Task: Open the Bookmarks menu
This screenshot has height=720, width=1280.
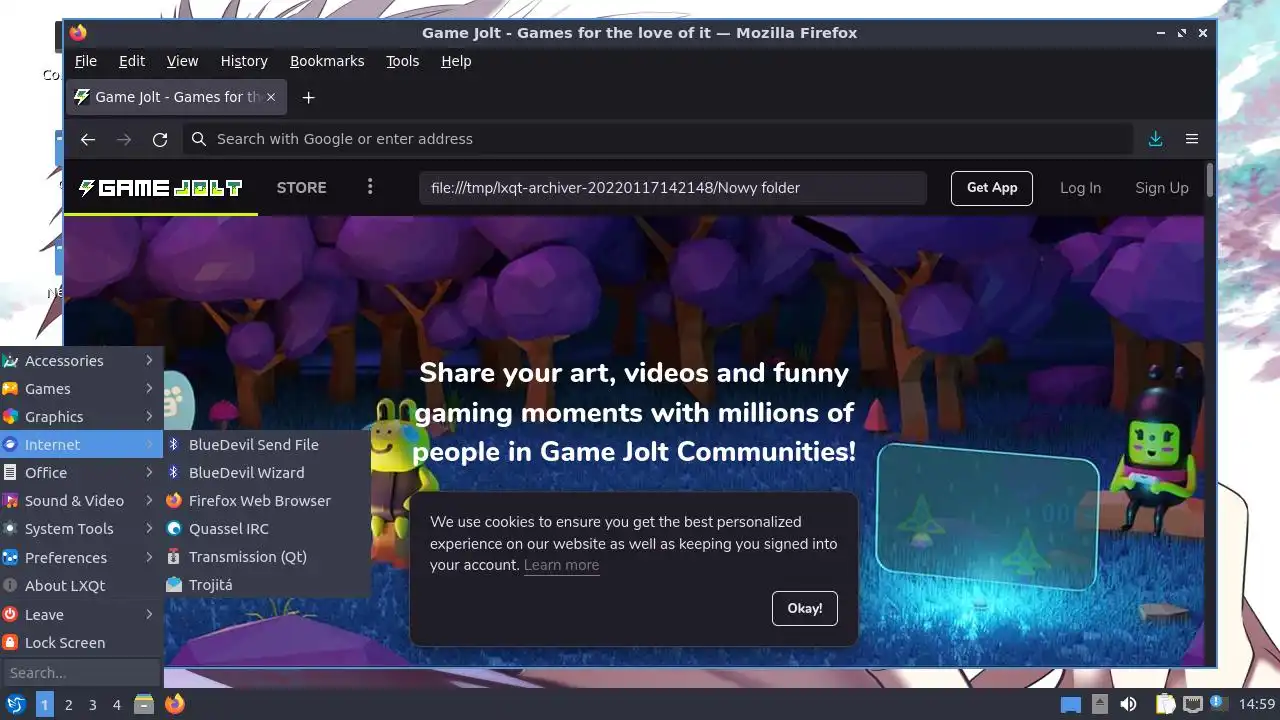Action: click(327, 61)
